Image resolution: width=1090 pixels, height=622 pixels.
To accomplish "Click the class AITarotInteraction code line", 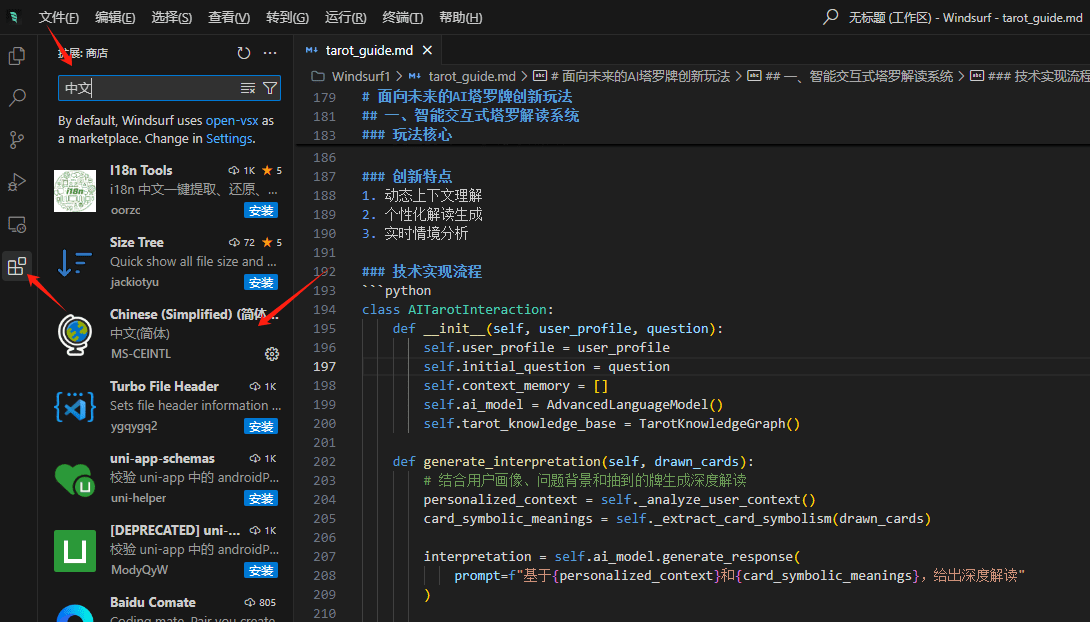I will [x=457, y=309].
